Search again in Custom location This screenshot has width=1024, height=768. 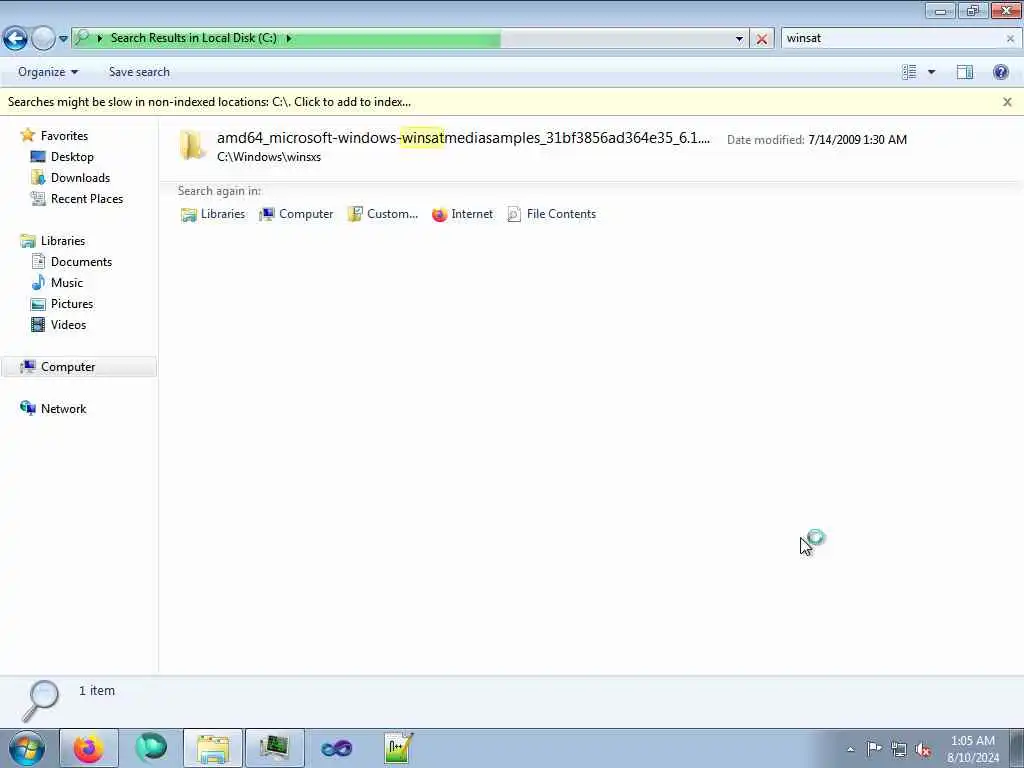(383, 214)
